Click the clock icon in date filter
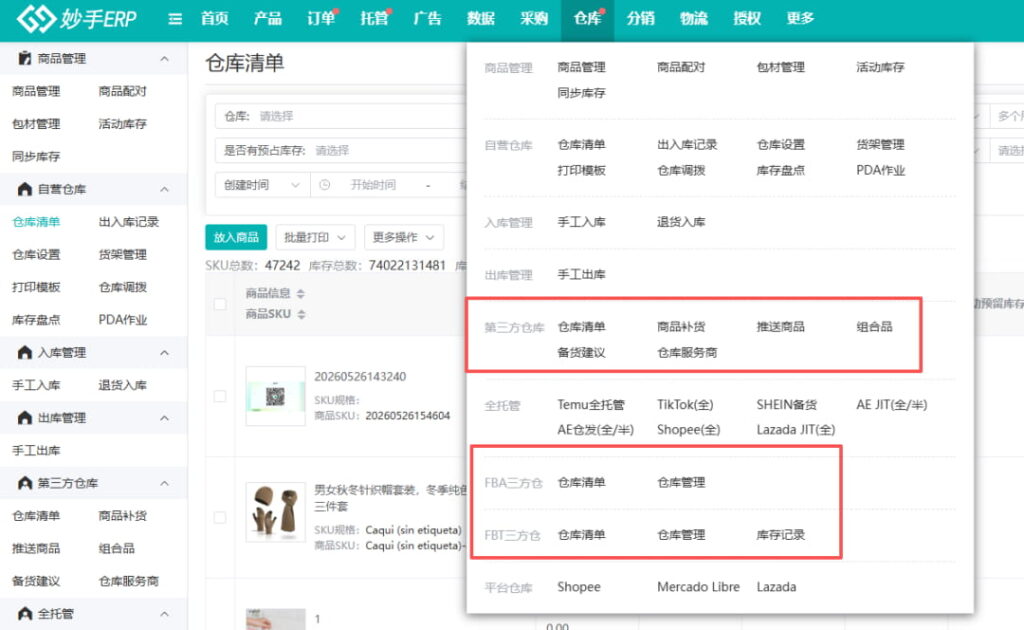 (325, 185)
